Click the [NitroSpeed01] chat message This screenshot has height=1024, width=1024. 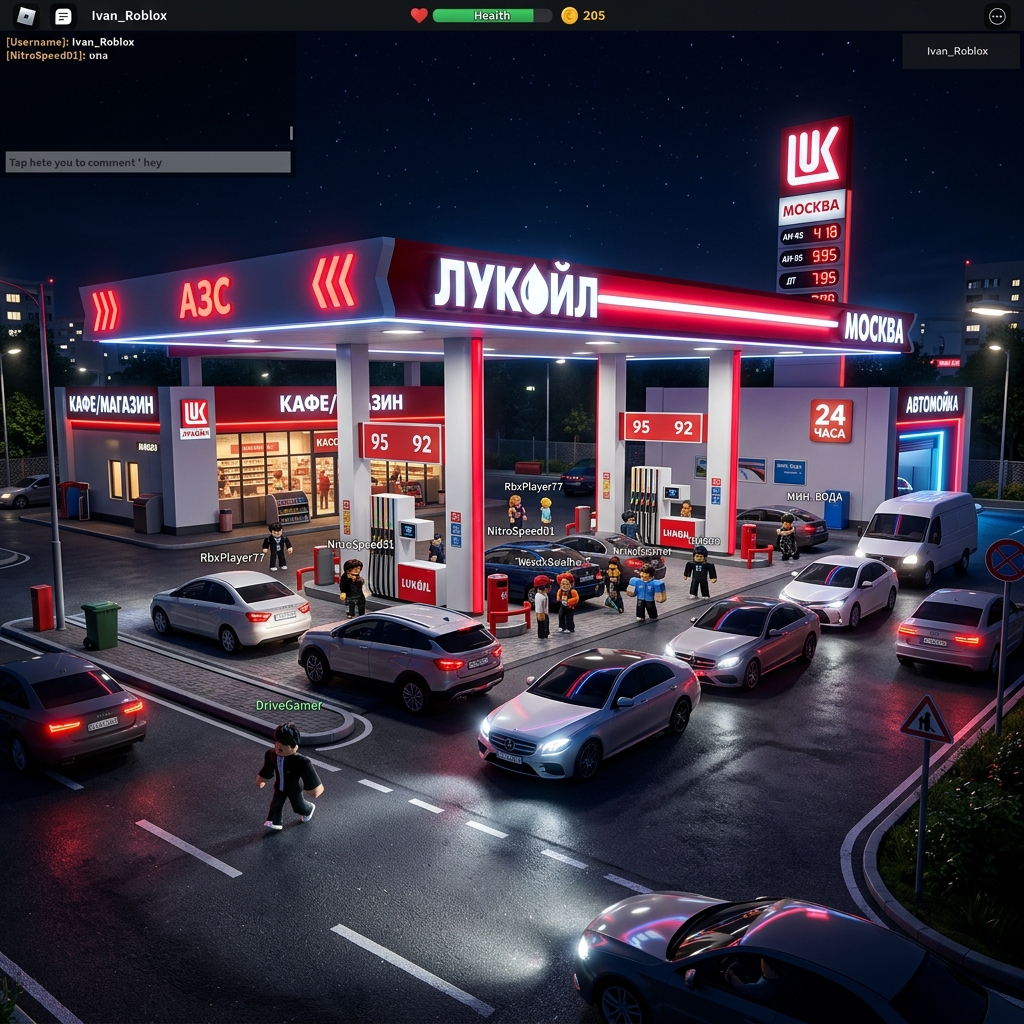coord(57,56)
